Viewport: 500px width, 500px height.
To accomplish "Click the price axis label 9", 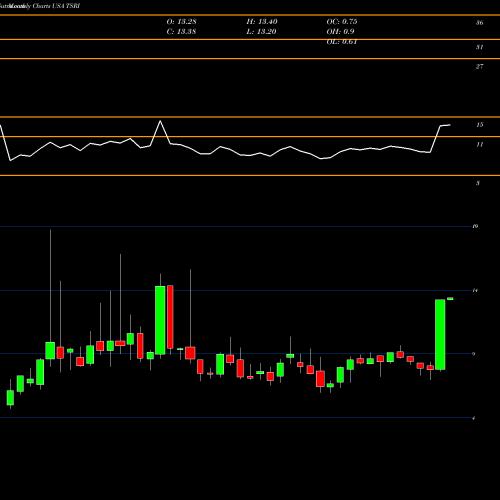I will click(x=474, y=354).
